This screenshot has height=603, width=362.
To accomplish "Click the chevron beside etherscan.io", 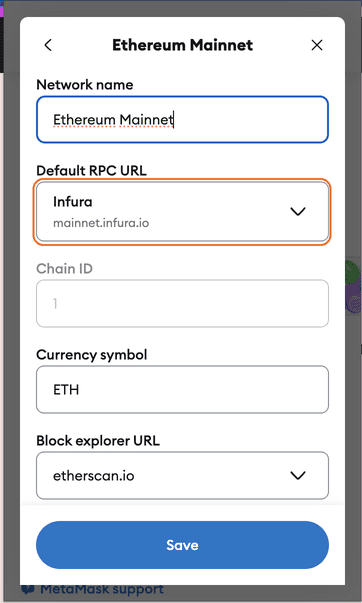I will (x=297, y=475).
